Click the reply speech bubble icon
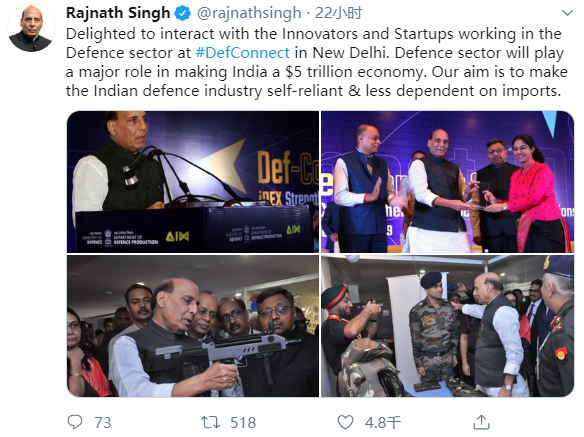 click(75, 422)
